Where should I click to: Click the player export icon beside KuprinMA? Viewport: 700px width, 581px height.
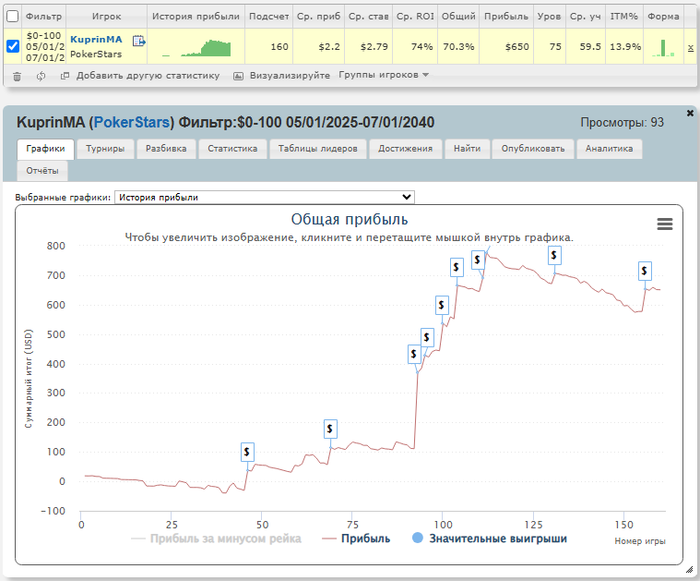click(139, 41)
